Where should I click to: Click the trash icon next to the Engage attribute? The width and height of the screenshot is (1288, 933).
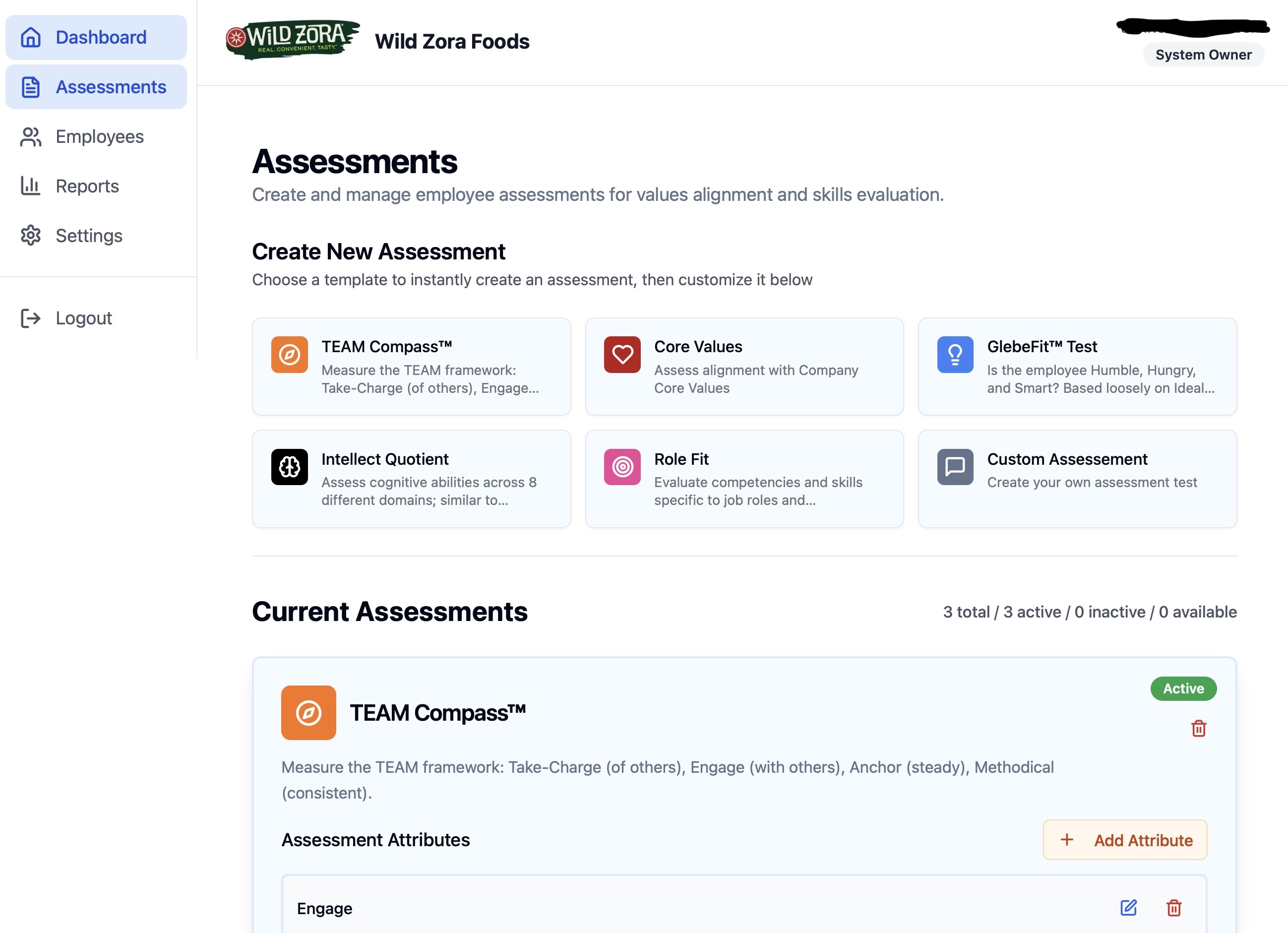coord(1175,908)
